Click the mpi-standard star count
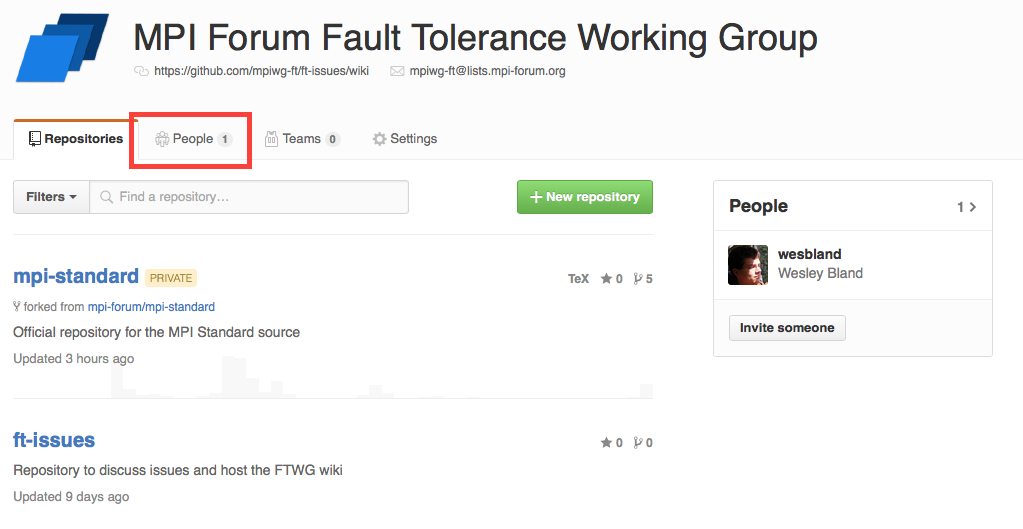The width and height of the screenshot is (1023, 529). pos(611,279)
